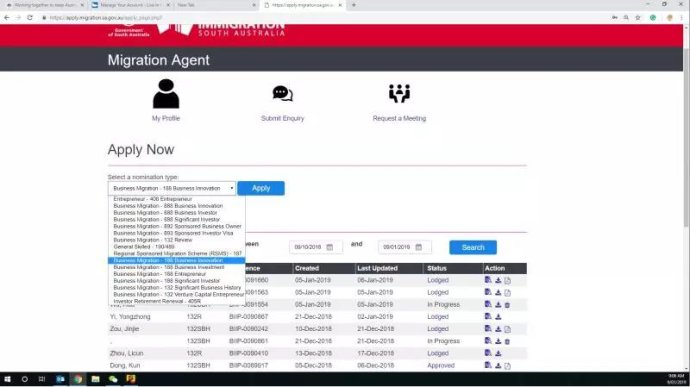The width and height of the screenshot is (690, 387).
Task: Open the calendar picker for end date
Action: coord(418,247)
